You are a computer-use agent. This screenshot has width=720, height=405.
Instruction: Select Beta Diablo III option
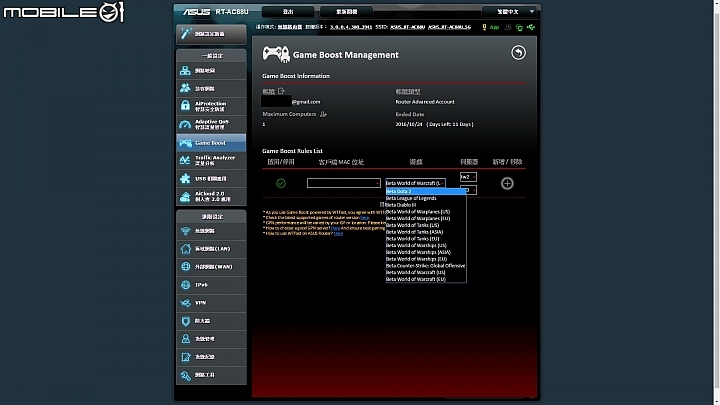426,205
